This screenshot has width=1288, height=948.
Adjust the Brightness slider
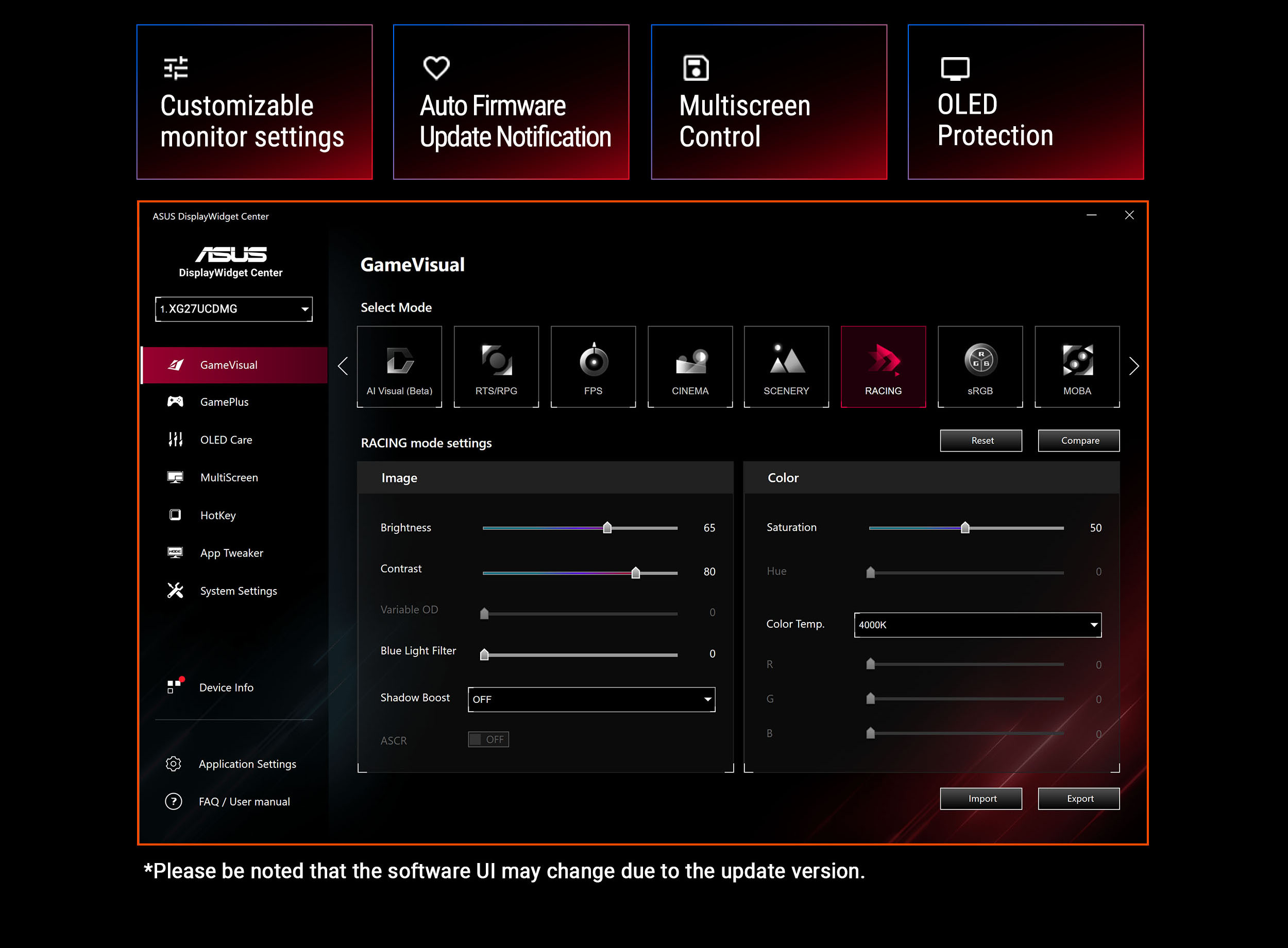click(607, 527)
